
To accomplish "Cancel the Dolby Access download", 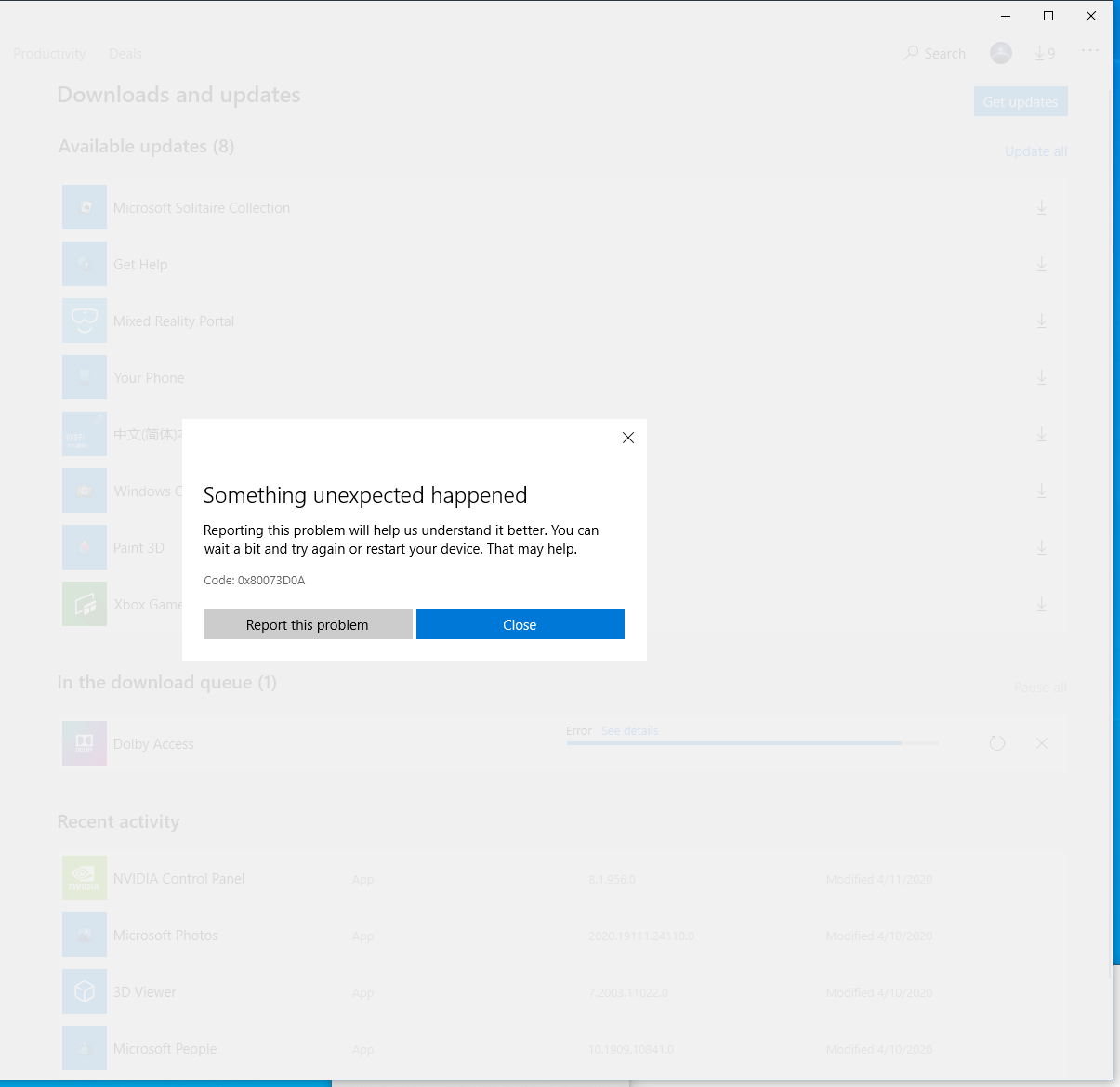I will coord(1042,743).
